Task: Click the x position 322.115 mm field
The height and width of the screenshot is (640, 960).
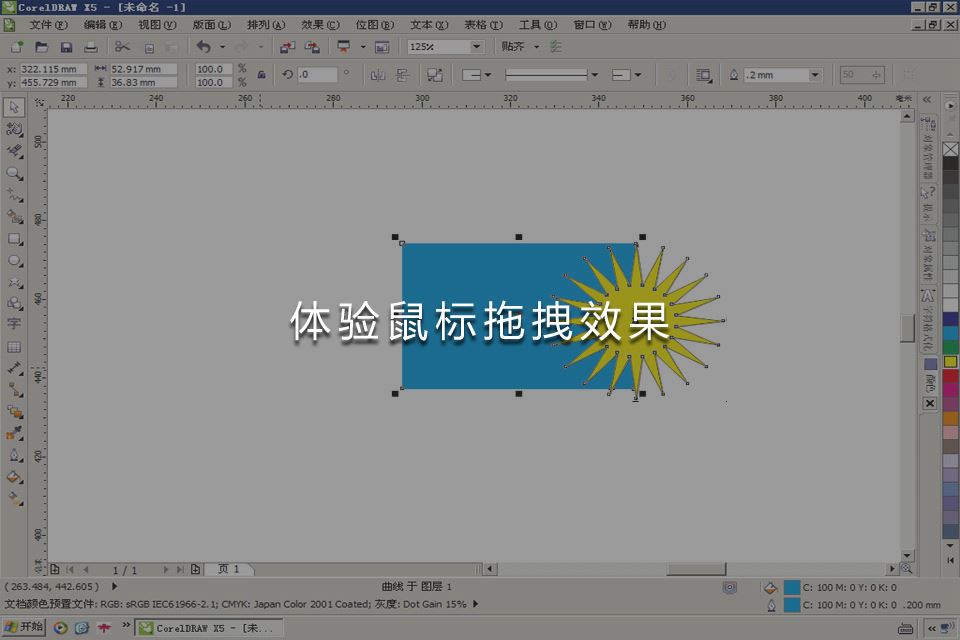Action: coord(53,69)
